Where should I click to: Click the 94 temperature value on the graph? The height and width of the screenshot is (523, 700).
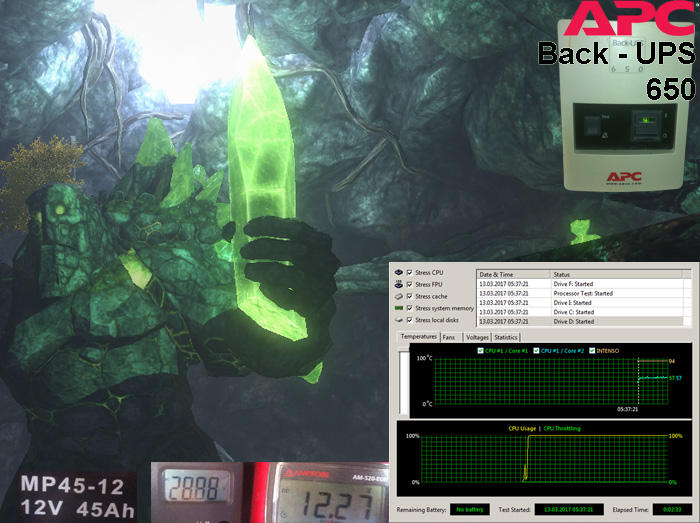tap(672, 361)
